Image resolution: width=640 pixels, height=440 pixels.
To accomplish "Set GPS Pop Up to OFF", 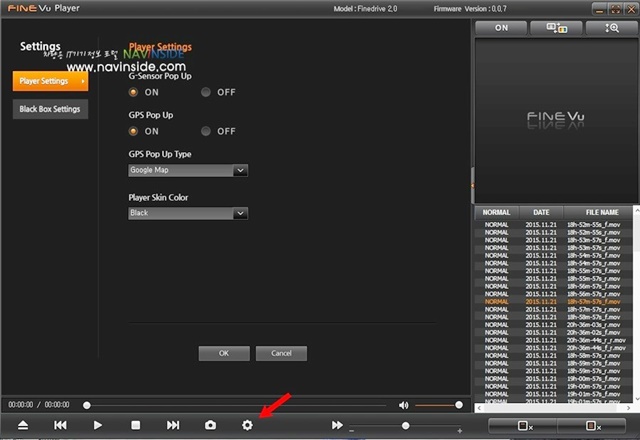I will [206, 131].
